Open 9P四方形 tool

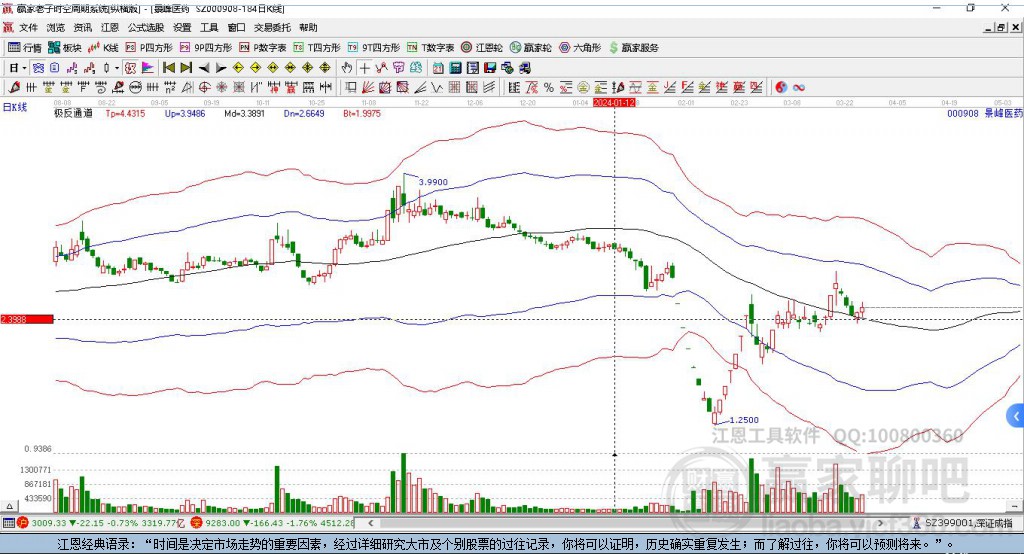[206, 48]
